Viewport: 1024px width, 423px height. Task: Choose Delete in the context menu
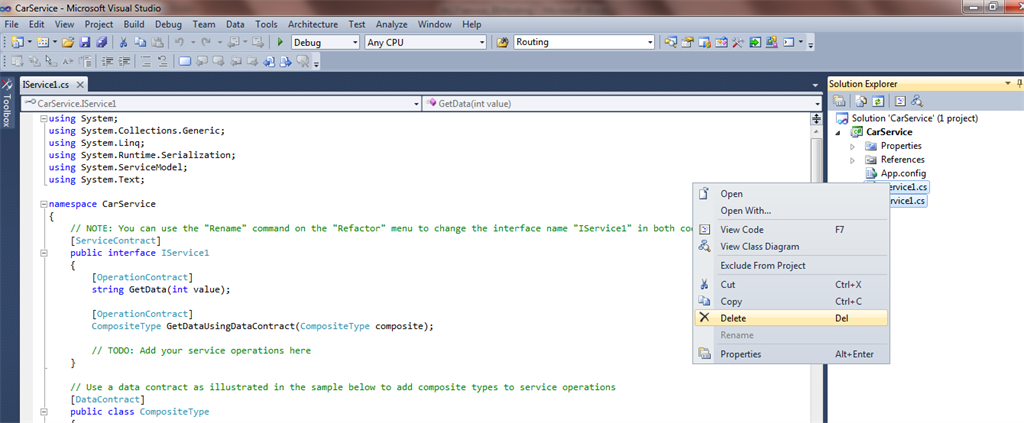(790, 319)
